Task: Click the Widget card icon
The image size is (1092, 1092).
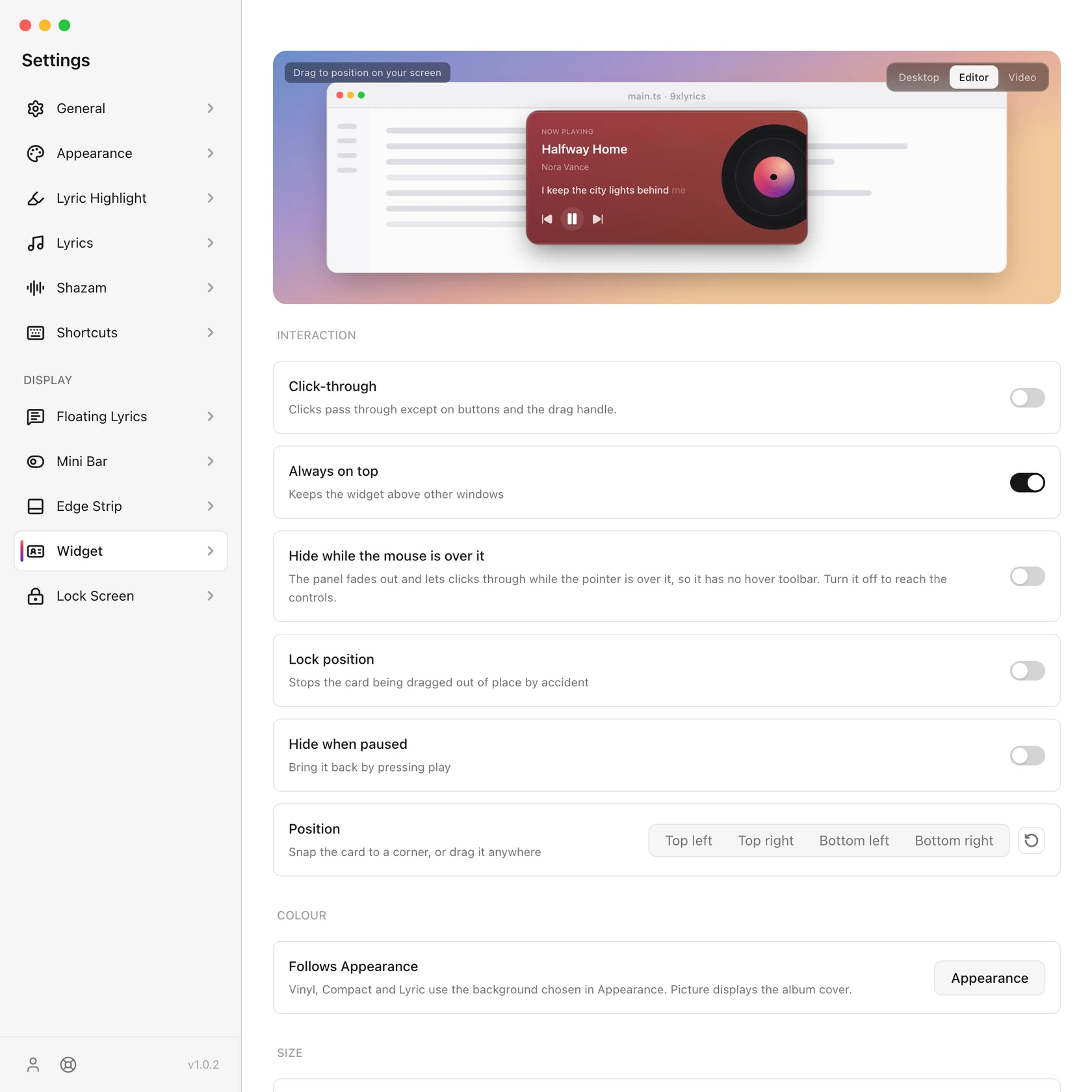Action: click(x=36, y=551)
